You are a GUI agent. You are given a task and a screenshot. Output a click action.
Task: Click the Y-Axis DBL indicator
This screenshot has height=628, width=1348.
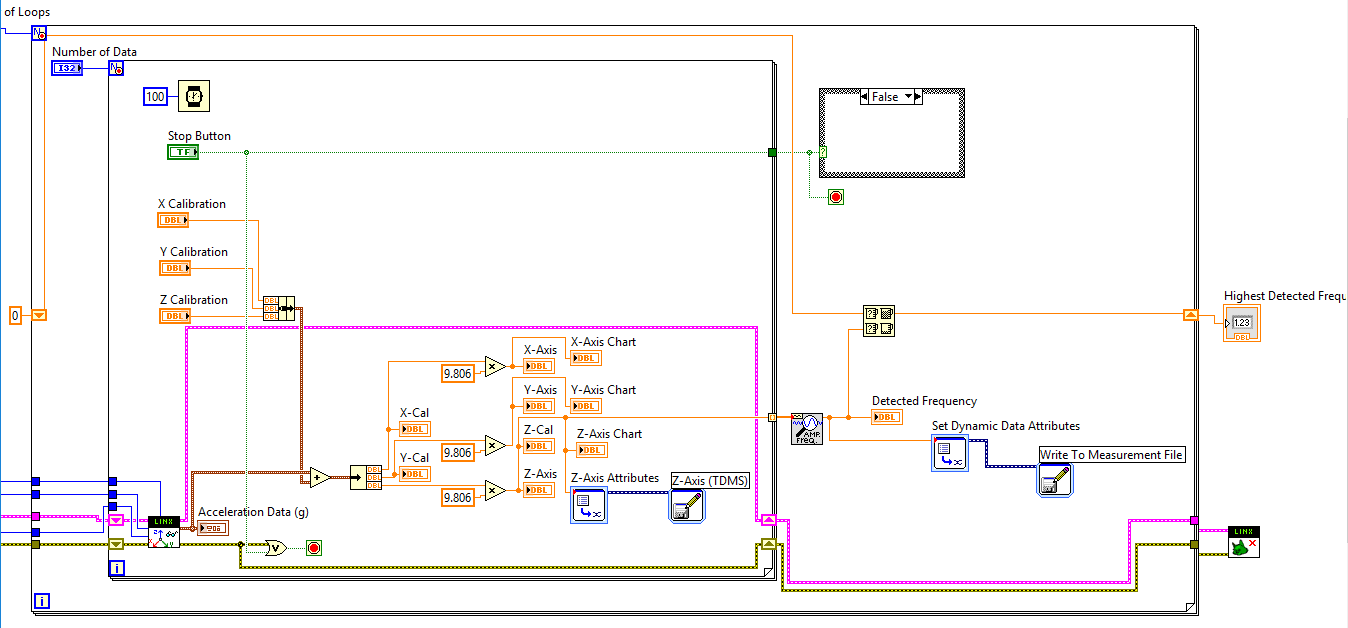point(539,406)
